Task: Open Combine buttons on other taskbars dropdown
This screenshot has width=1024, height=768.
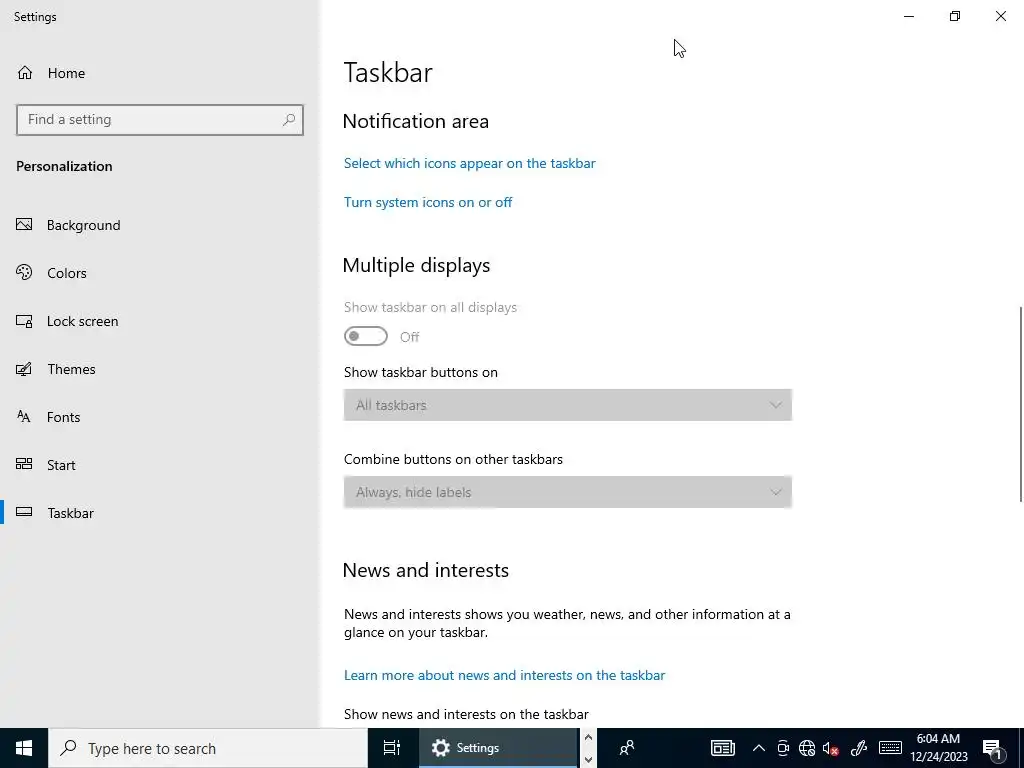Action: (568, 492)
